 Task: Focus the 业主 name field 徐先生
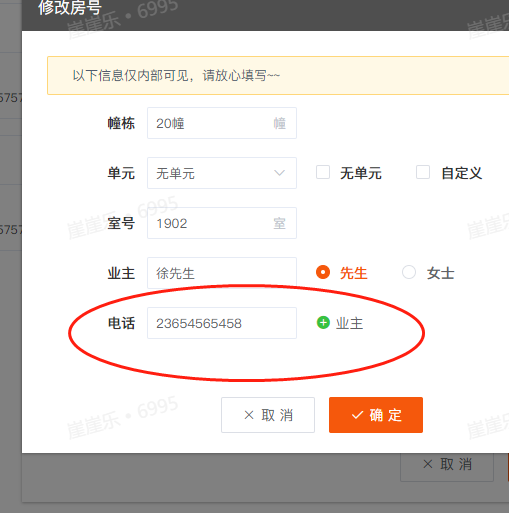[x=222, y=273]
